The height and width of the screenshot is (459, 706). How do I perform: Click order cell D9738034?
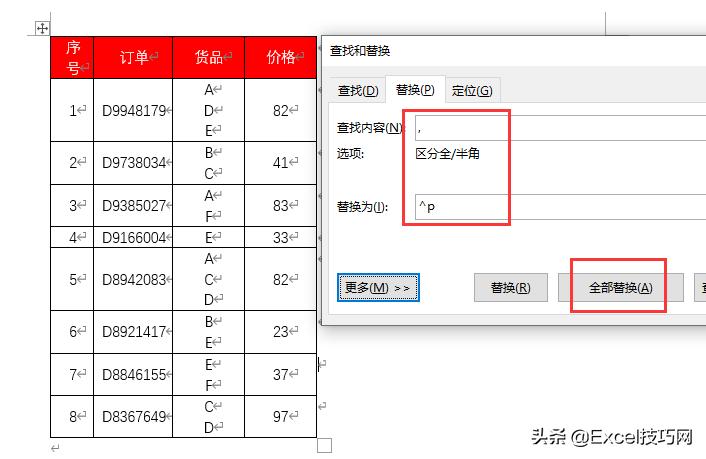click(x=133, y=163)
